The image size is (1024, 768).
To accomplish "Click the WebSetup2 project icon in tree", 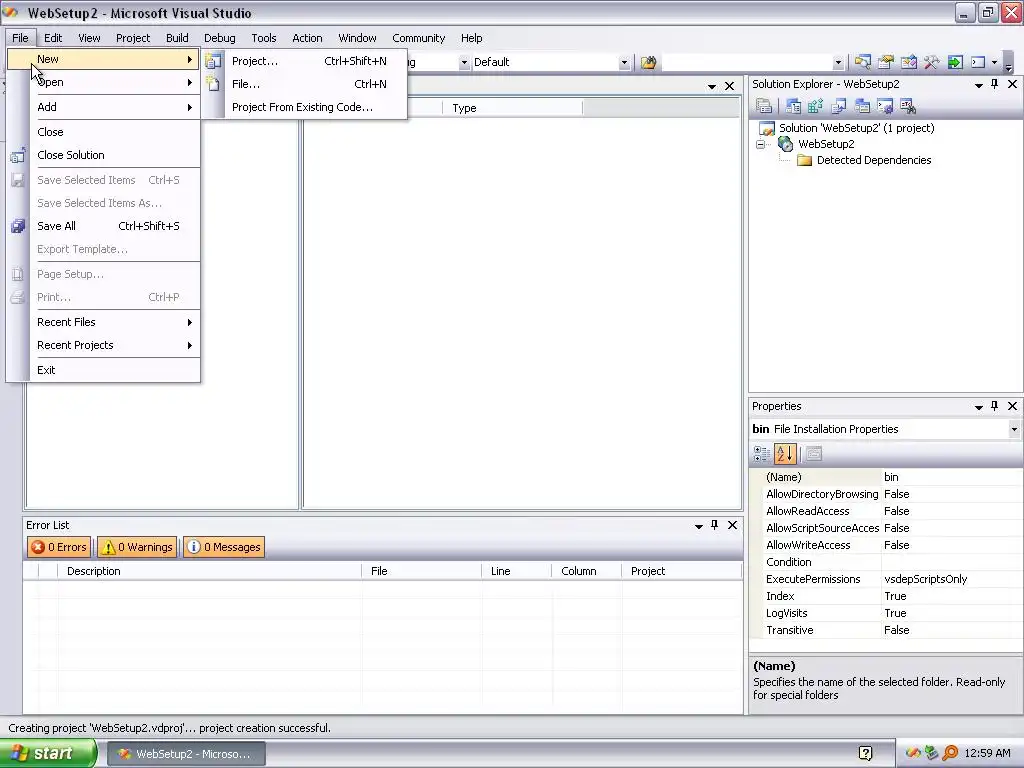I will click(786, 144).
